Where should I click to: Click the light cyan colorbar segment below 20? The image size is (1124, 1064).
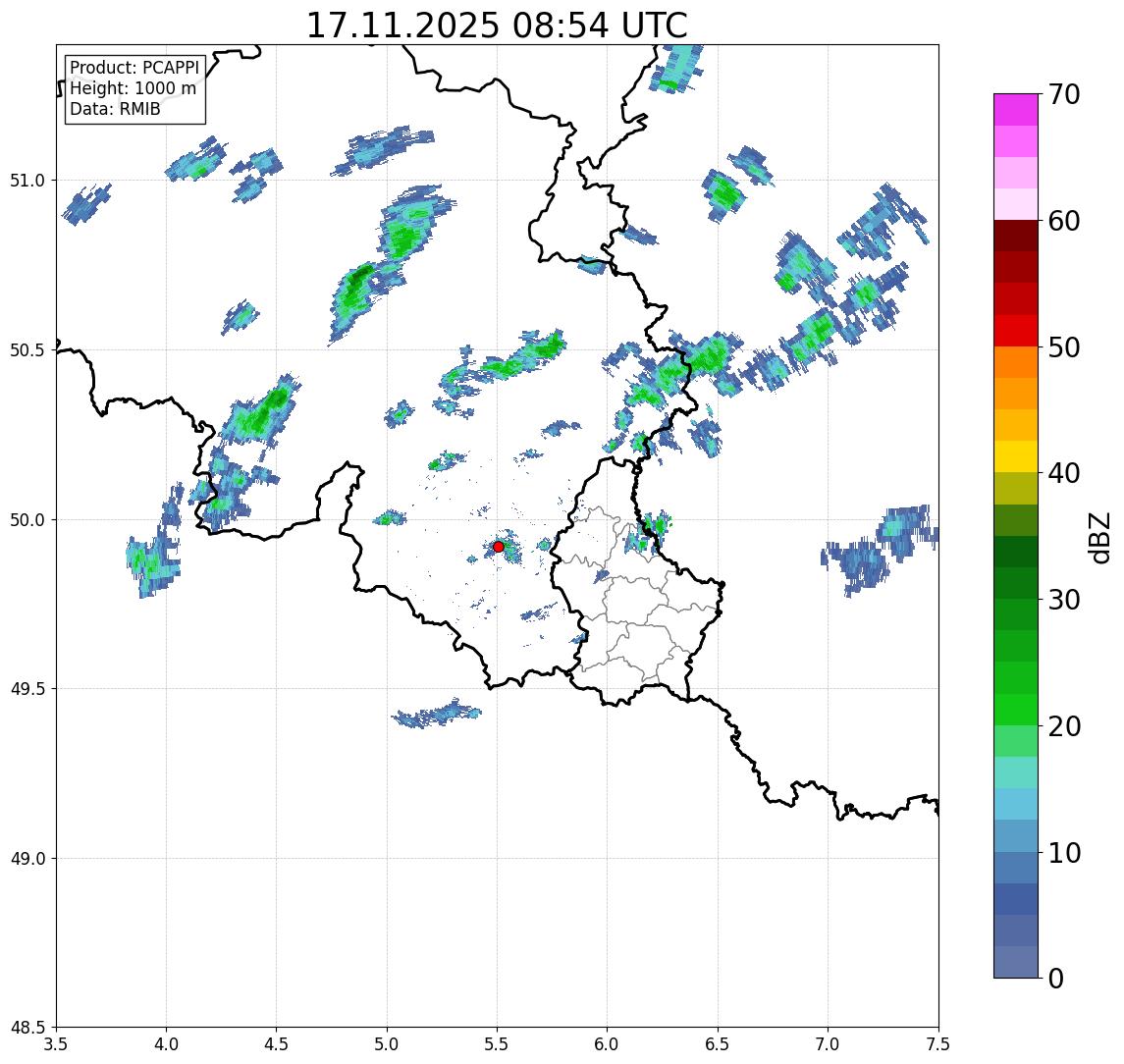click(x=1016, y=772)
